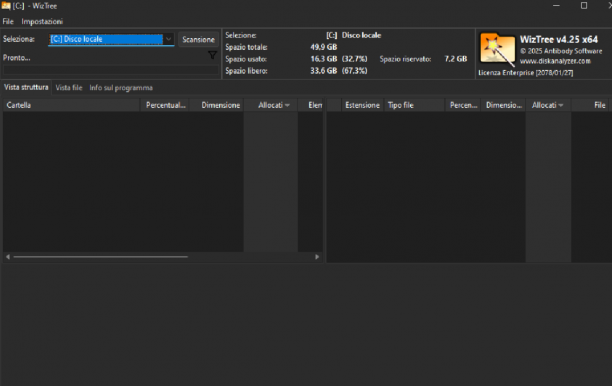
Task: Sort by Percen... column in extensions pane
Action: tap(463, 105)
